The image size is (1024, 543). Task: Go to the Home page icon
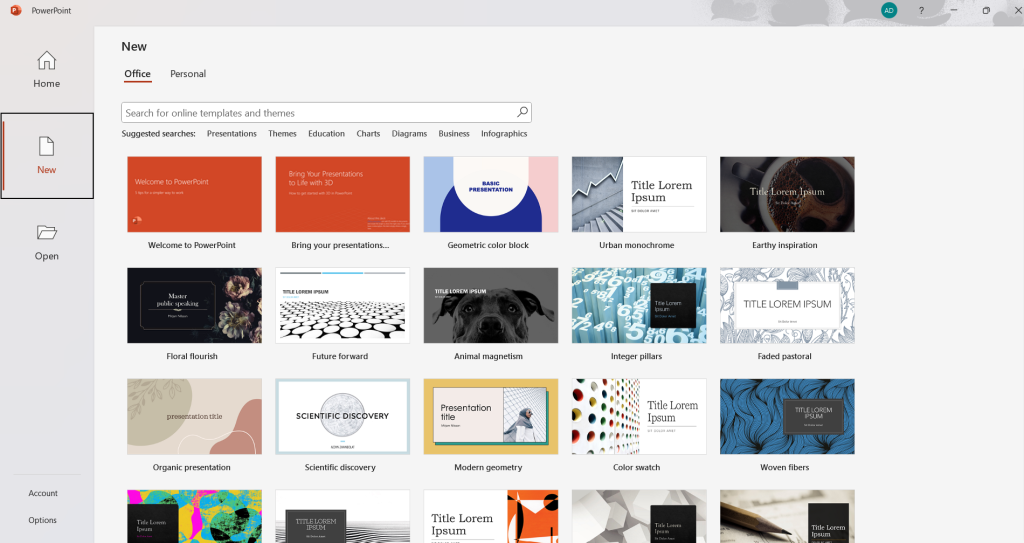click(46, 60)
